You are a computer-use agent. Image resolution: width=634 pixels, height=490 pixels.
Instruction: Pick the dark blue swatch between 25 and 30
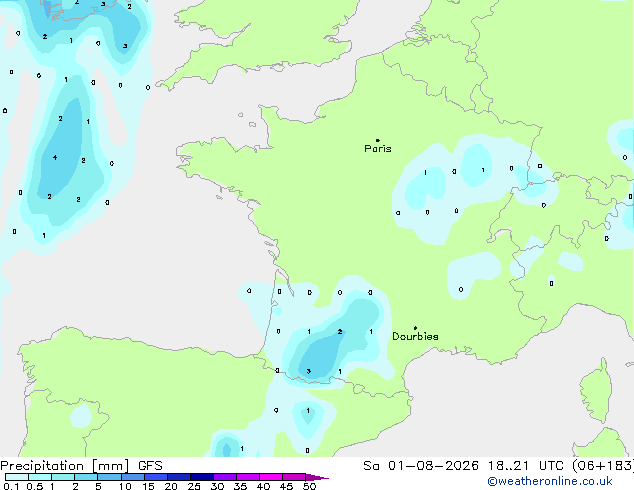pos(202,477)
